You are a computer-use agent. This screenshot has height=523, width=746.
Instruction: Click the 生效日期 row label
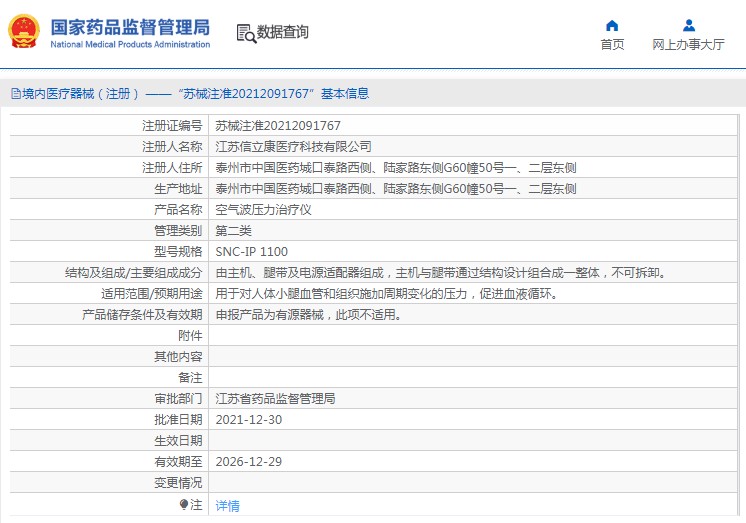(x=178, y=440)
